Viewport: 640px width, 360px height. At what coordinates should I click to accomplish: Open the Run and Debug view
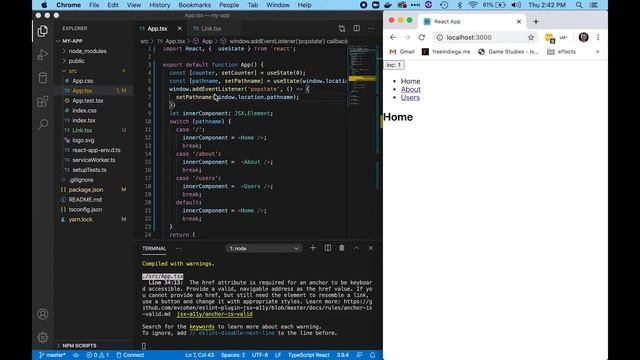(x=42, y=54)
